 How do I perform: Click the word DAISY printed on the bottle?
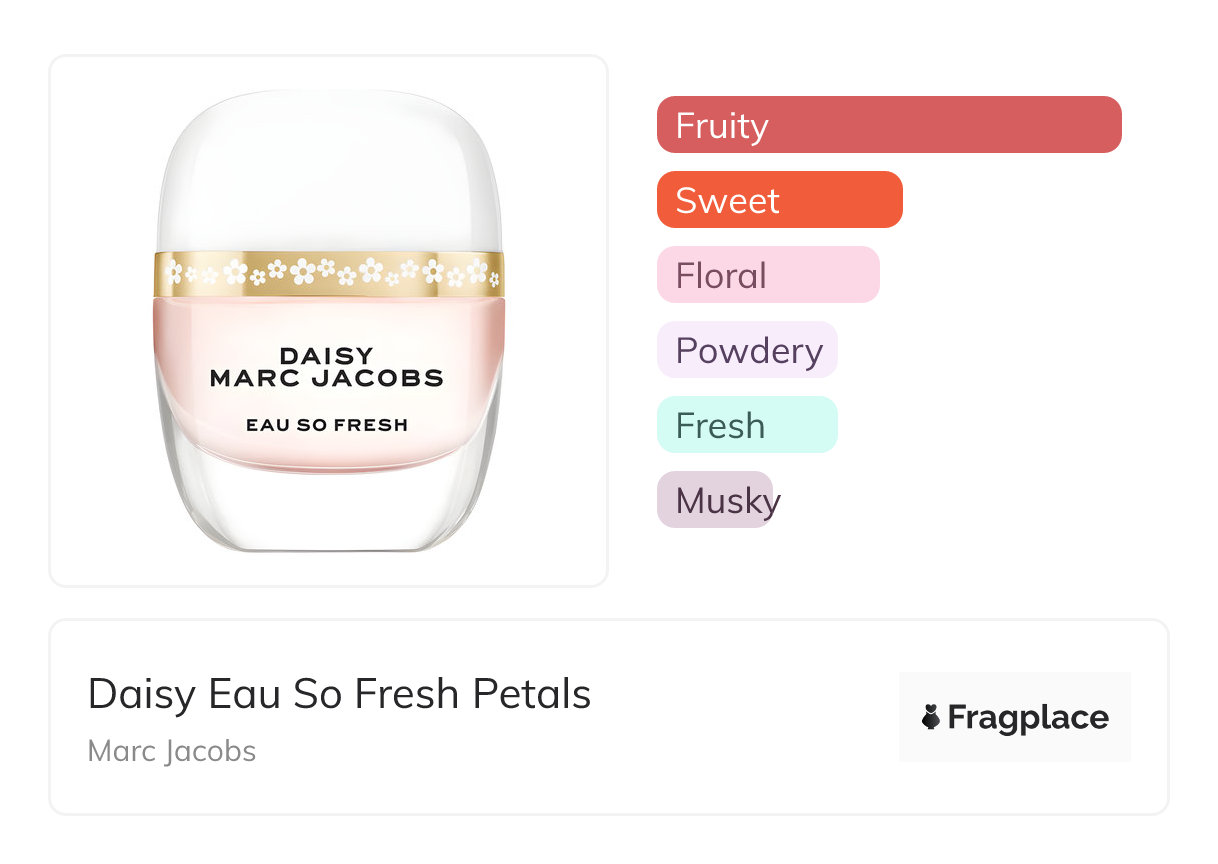326,355
